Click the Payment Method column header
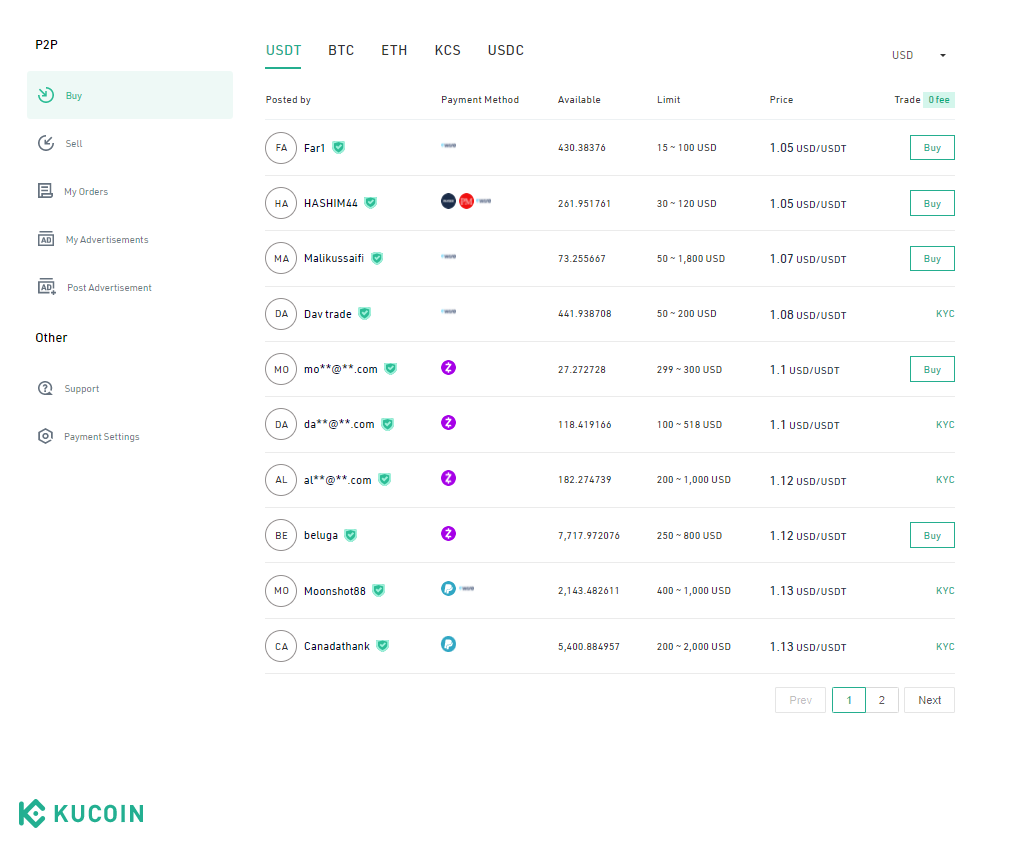 [480, 100]
